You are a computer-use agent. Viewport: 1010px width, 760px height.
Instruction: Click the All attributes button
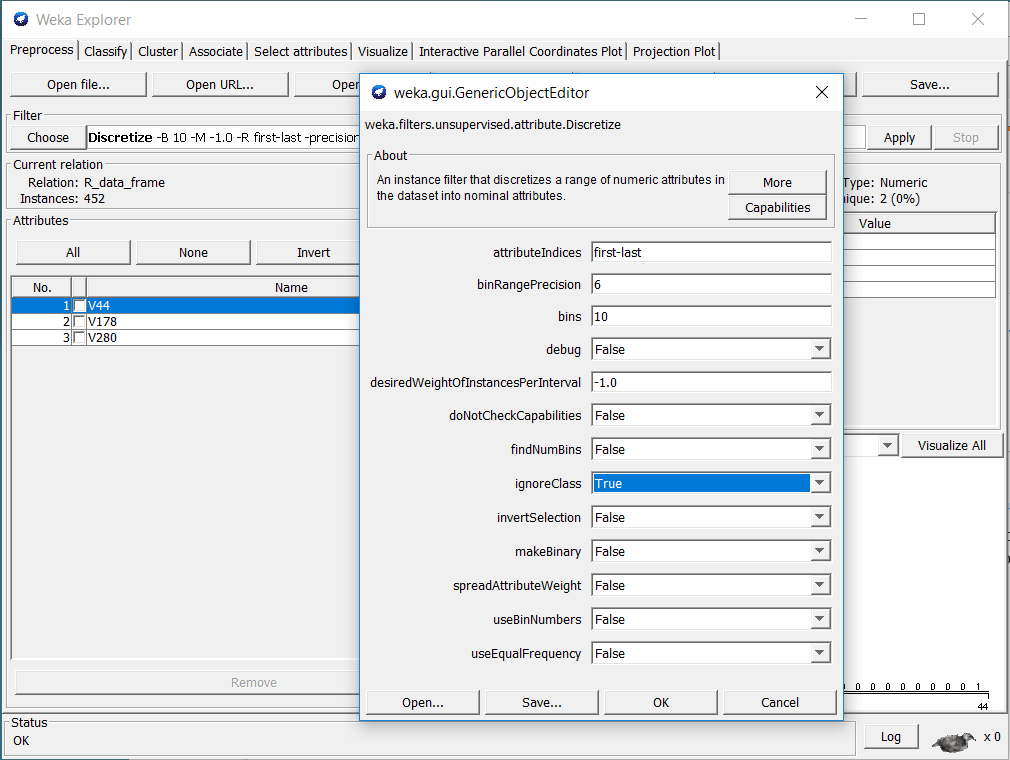[73, 252]
